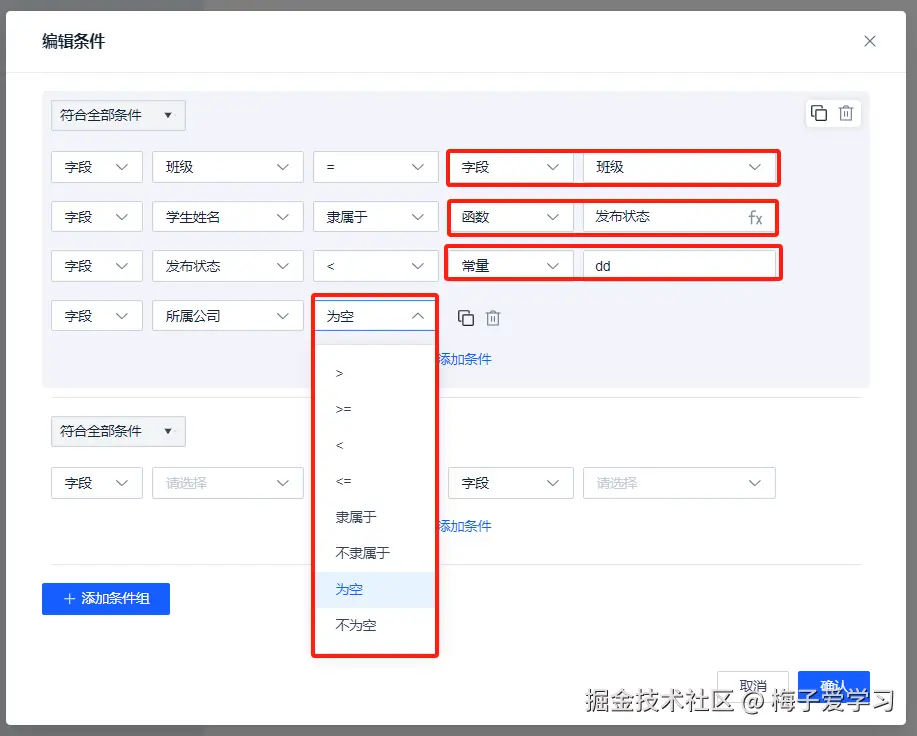Select >= option in operator list
This screenshot has height=736, width=917.
tap(375, 409)
